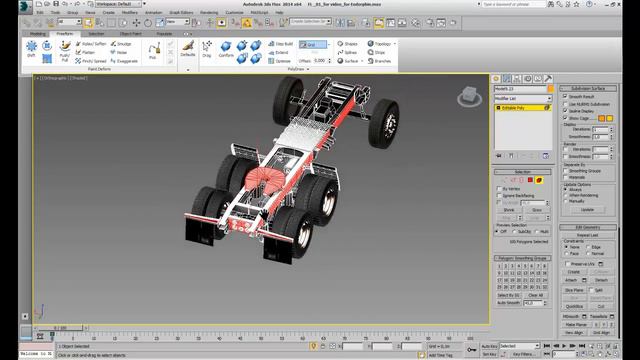Open the Workspace: Default dropdown
Screen dimensions: 640x360
click(118, 4)
